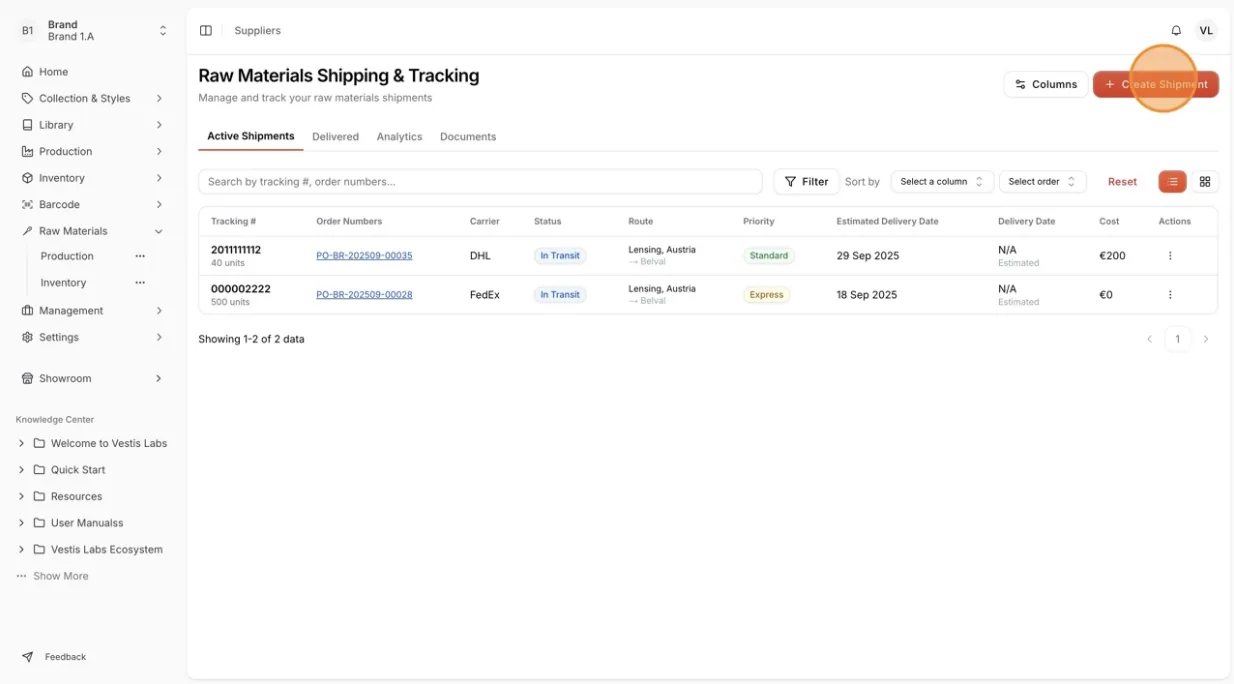Expand the Resources tree arrow
The height and width of the screenshot is (684, 1234).
[21, 496]
